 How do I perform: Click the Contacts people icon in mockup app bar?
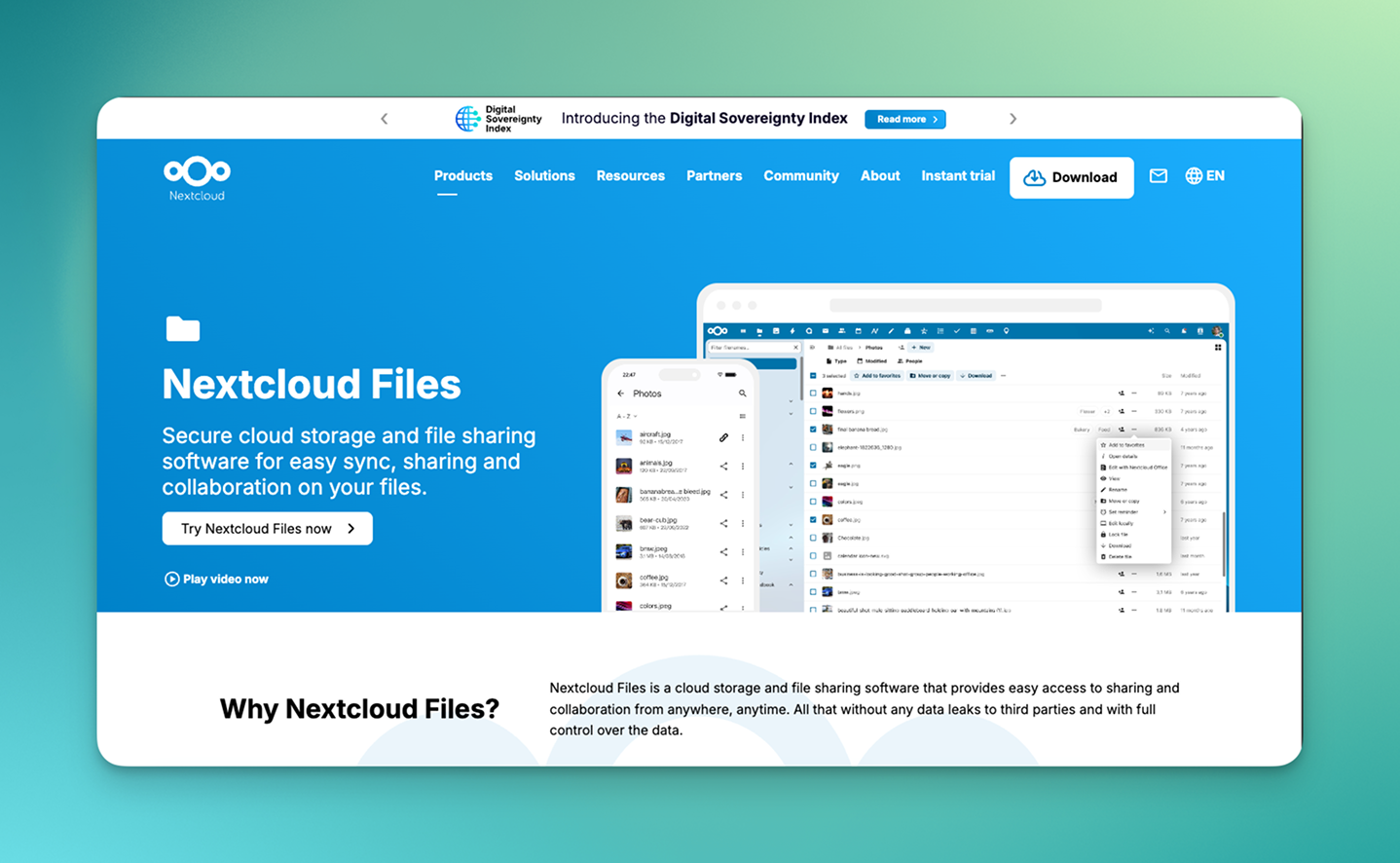[842, 331]
